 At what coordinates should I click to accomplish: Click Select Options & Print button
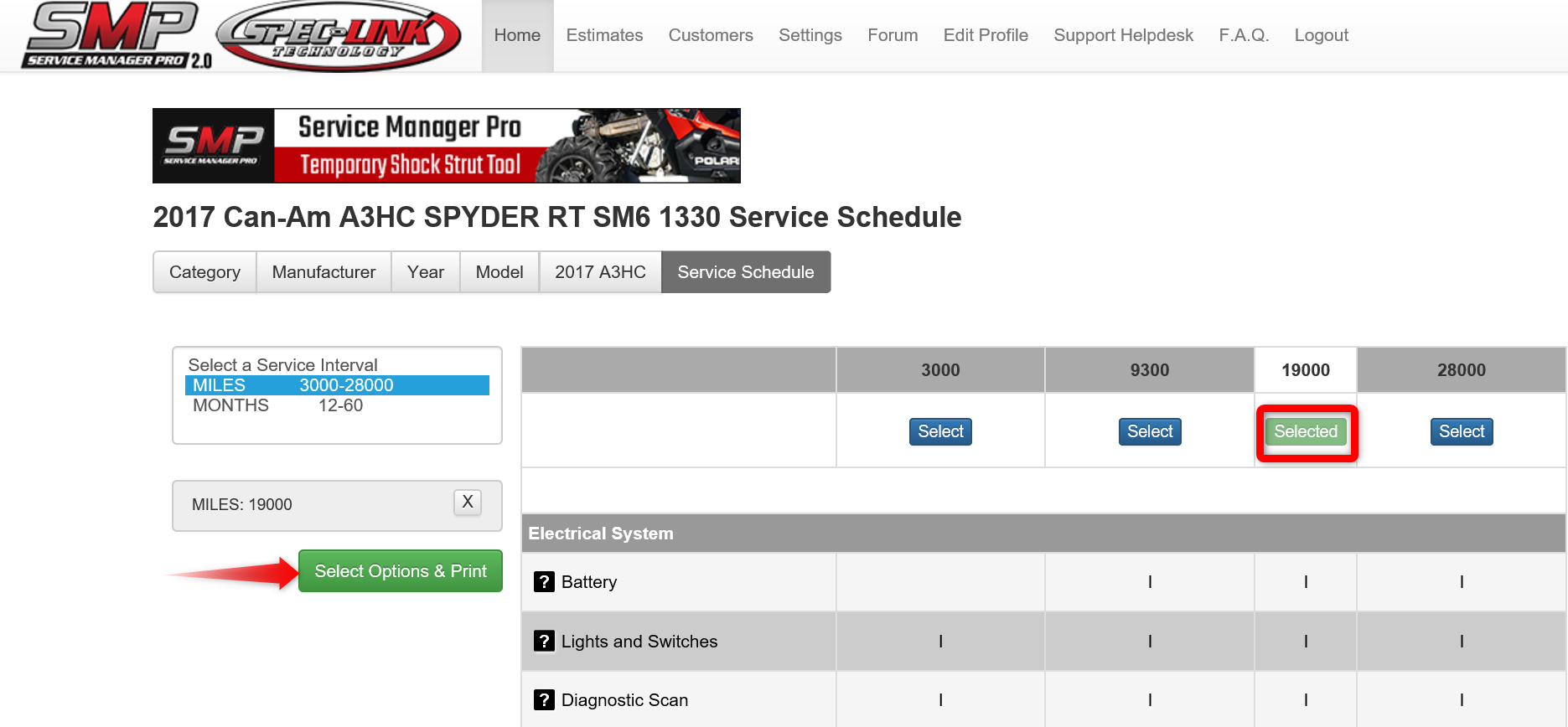pos(401,571)
